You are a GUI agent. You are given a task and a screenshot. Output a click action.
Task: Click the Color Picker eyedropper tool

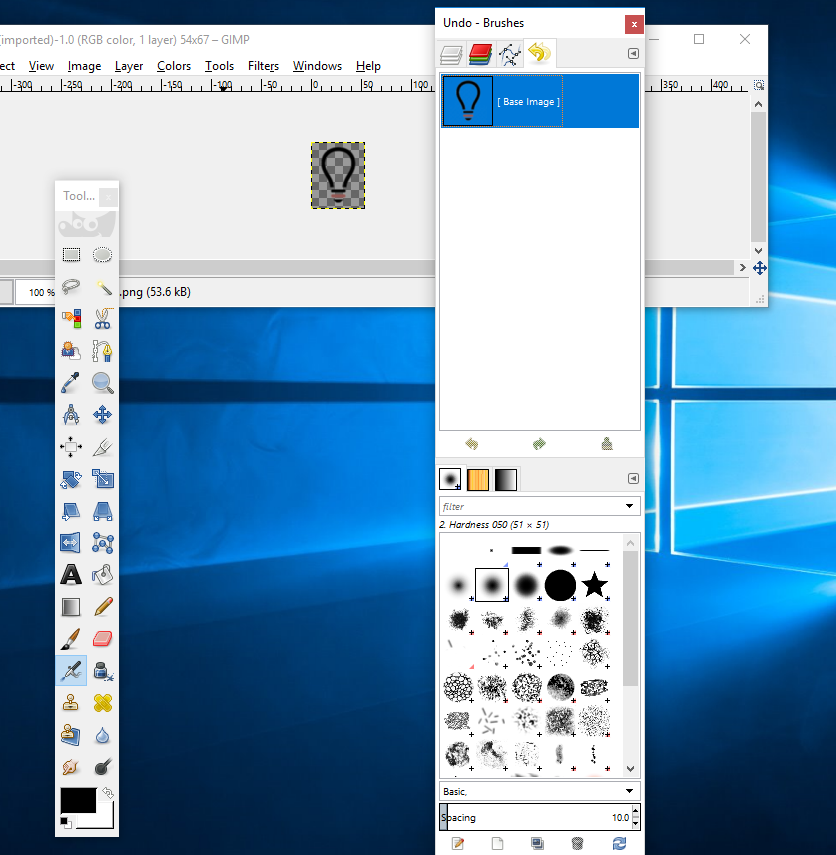[71, 382]
